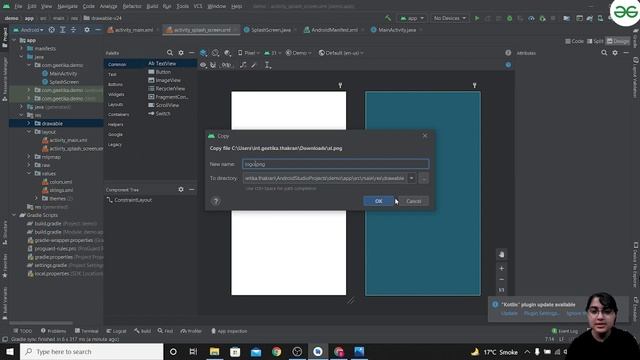
Task: Click the pan hand tool icon
Action: click(502, 254)
